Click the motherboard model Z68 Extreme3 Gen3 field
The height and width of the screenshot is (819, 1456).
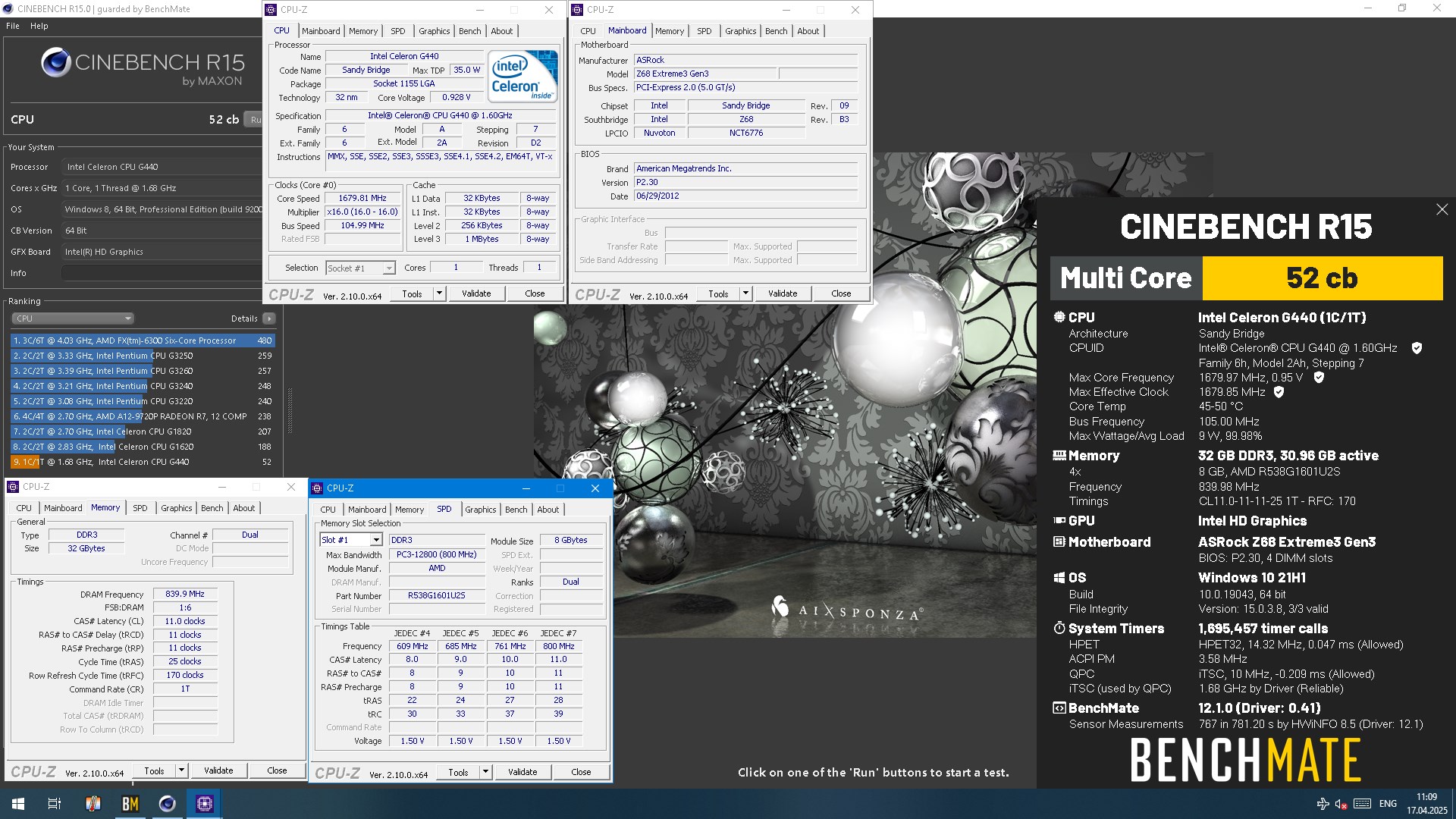[705, 74]
